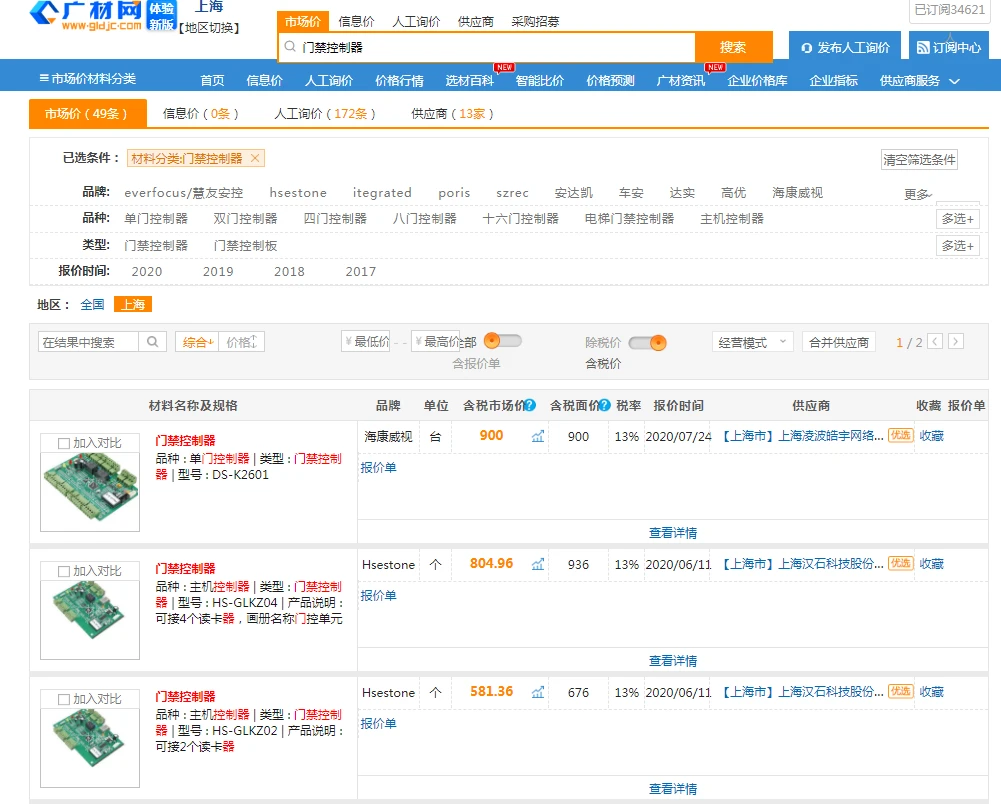
Task: Click the magnifier icon in main search box
Action: (x=290, y=47)
